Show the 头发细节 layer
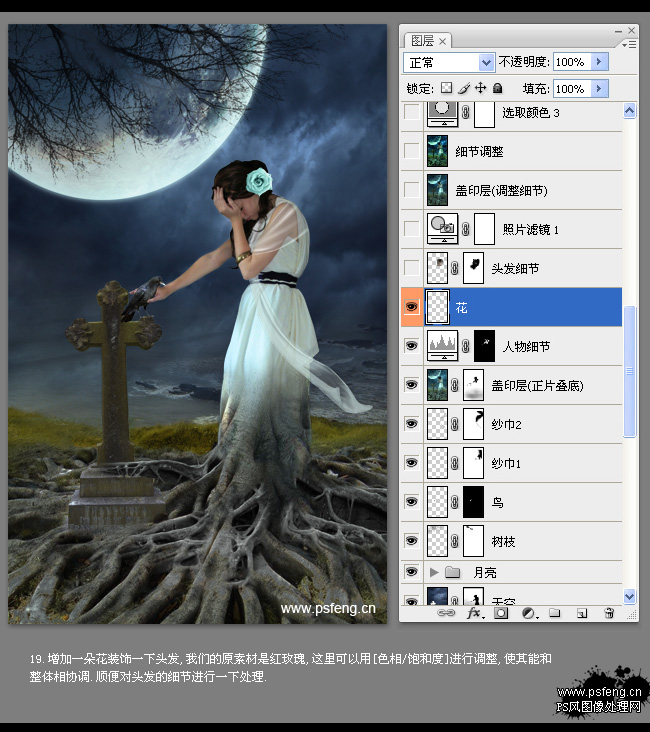The image size is (650, 732). point(411,268)
